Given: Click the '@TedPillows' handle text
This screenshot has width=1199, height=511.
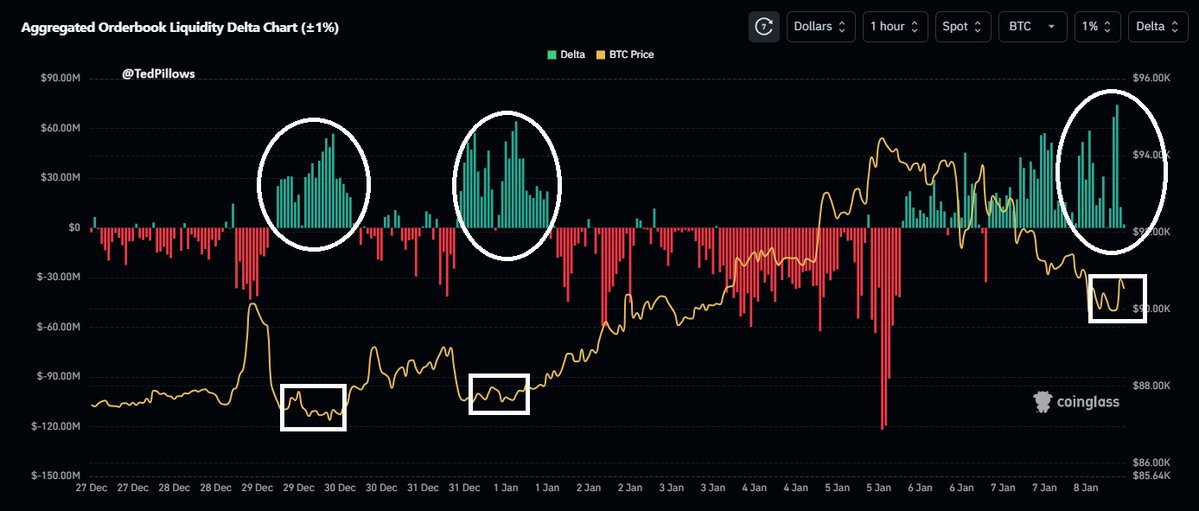Looking at the screenshot, I should [158, 74].
